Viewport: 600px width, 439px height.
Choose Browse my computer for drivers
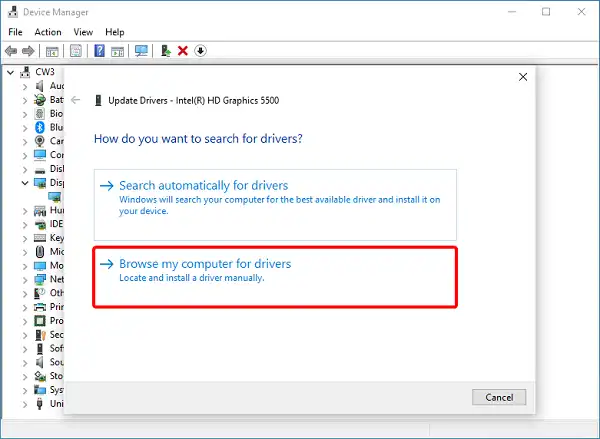click(204, 264)
